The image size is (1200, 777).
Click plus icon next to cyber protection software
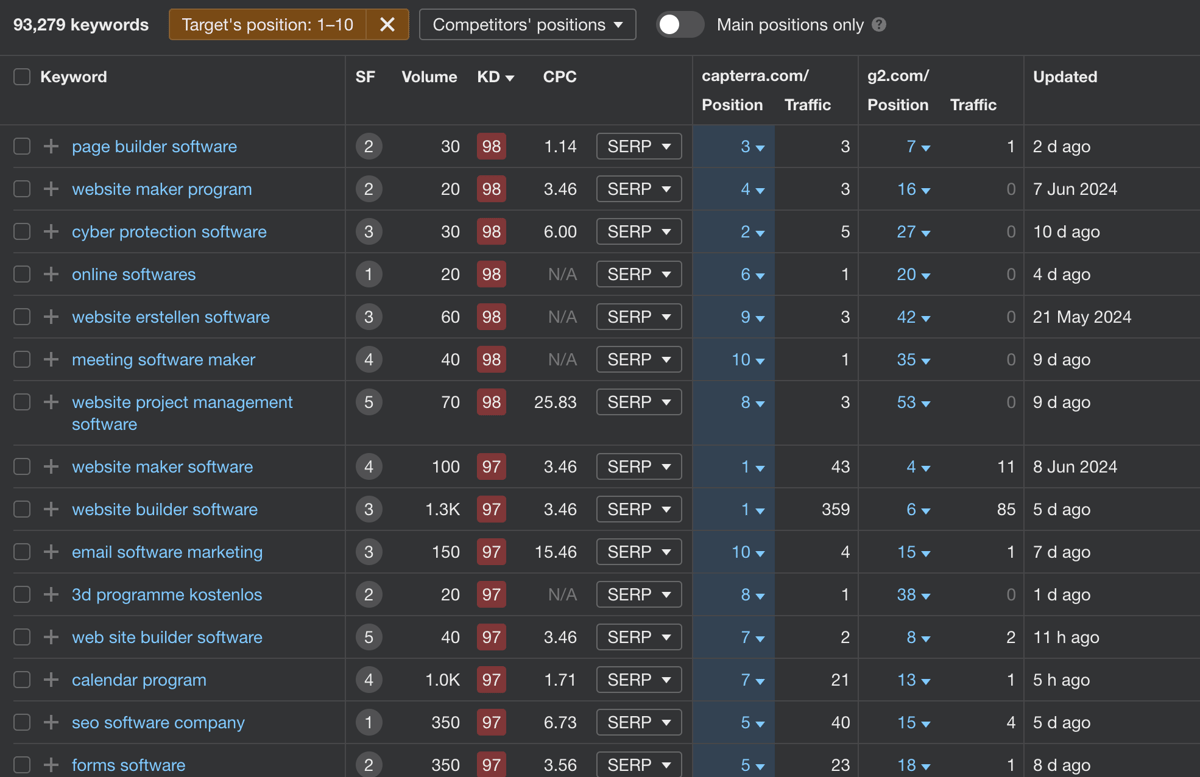click(51, 232)
